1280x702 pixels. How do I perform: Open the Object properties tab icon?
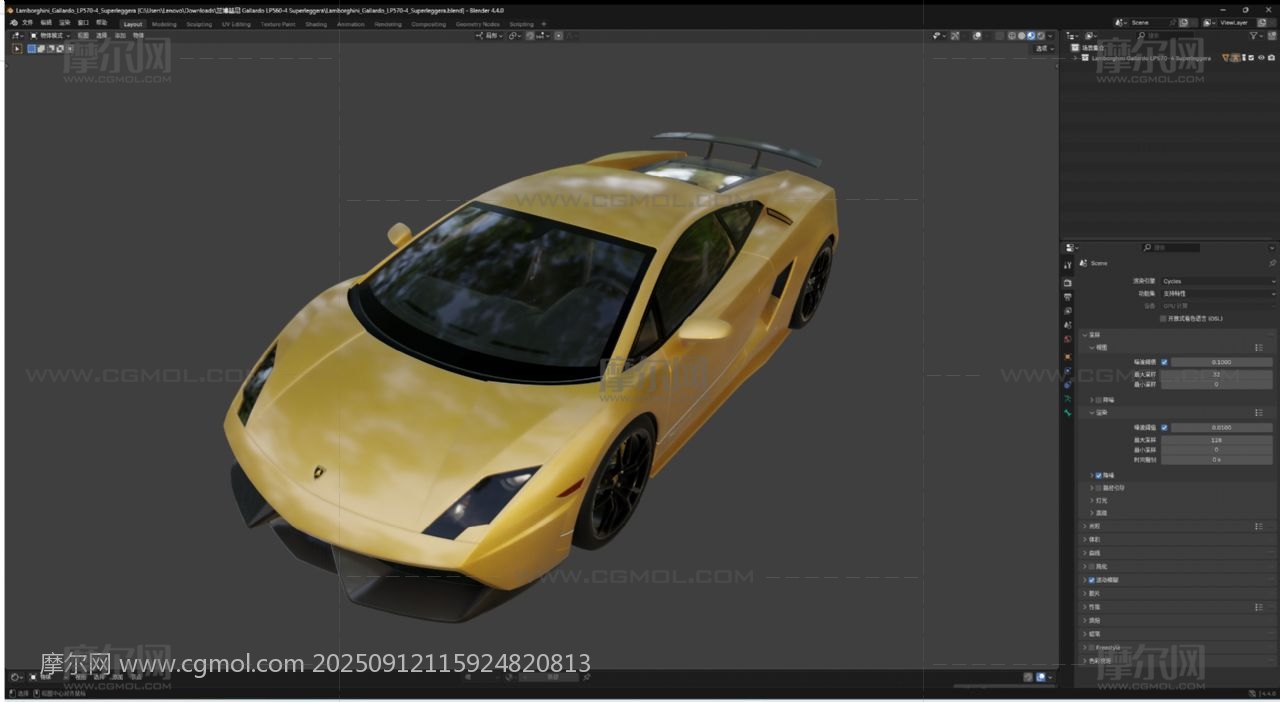[x=1067, y=356]
